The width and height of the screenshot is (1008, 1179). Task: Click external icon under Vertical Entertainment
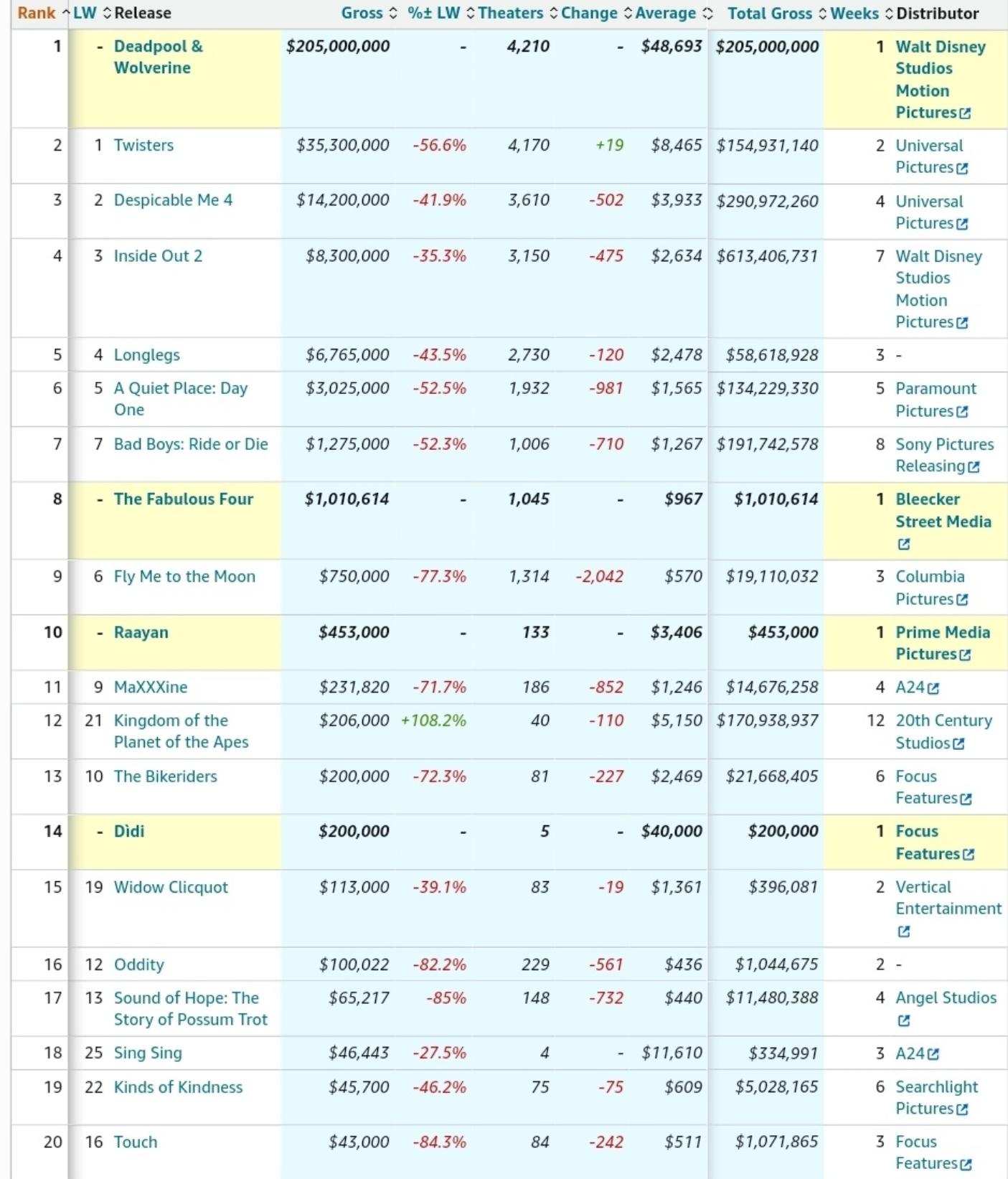(x=904, y=932)
